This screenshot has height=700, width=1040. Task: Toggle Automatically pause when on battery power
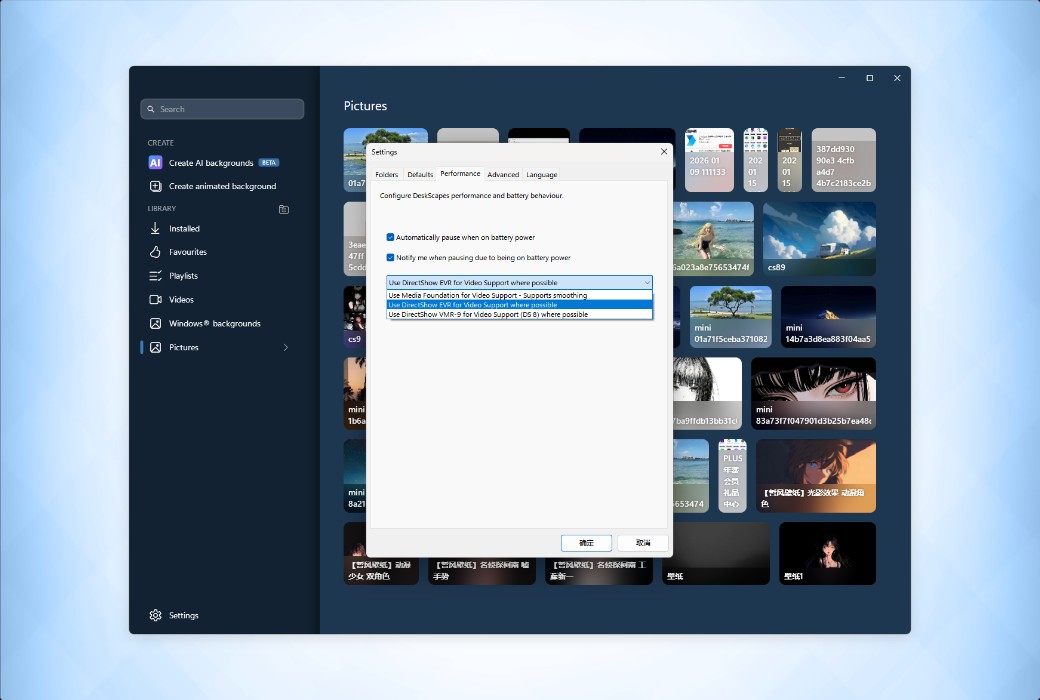[x=390, y=237]
